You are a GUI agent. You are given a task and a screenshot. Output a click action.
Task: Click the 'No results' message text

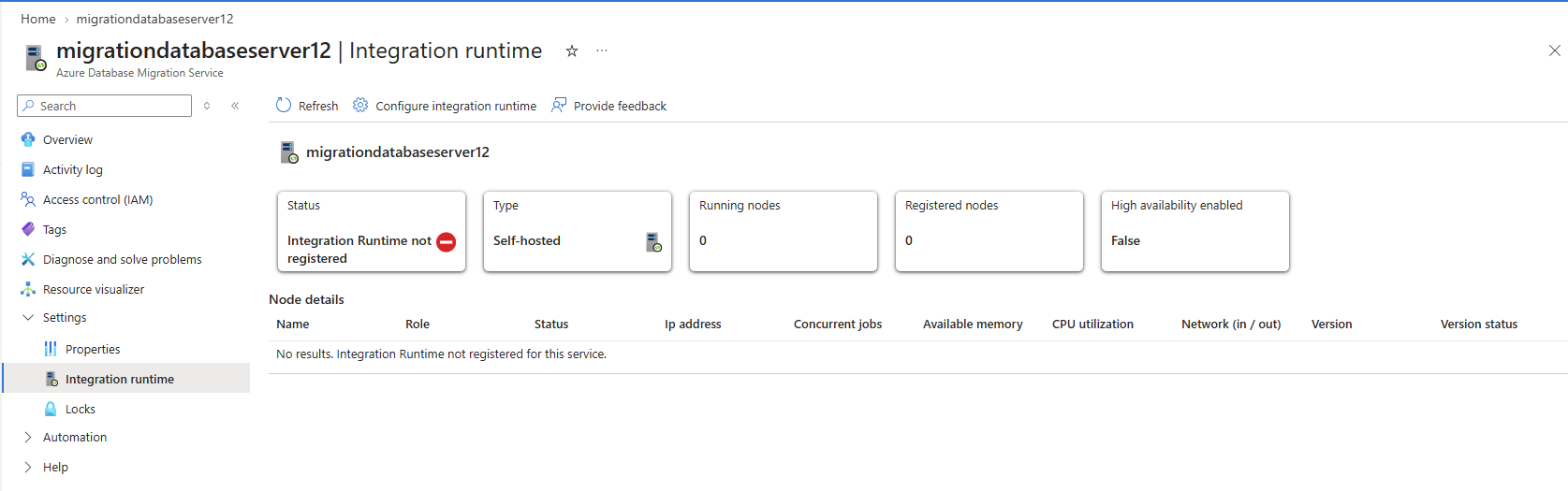pyautogui.click(x=441, y=354)
